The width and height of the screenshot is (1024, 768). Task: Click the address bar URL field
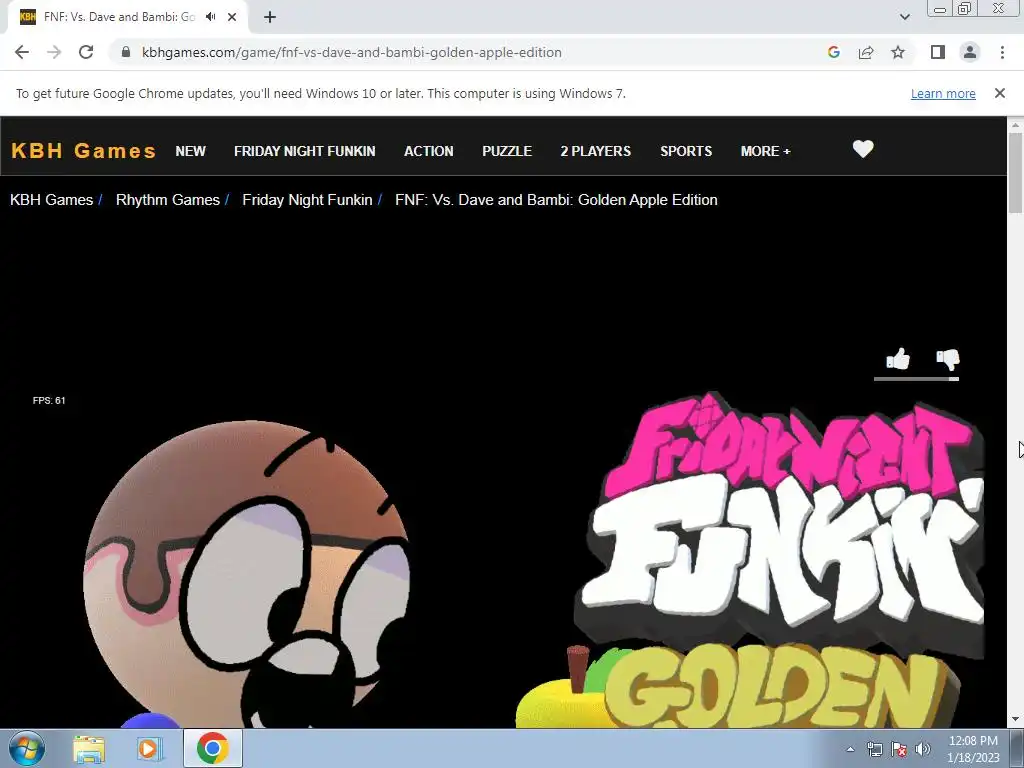pos(351,52)
